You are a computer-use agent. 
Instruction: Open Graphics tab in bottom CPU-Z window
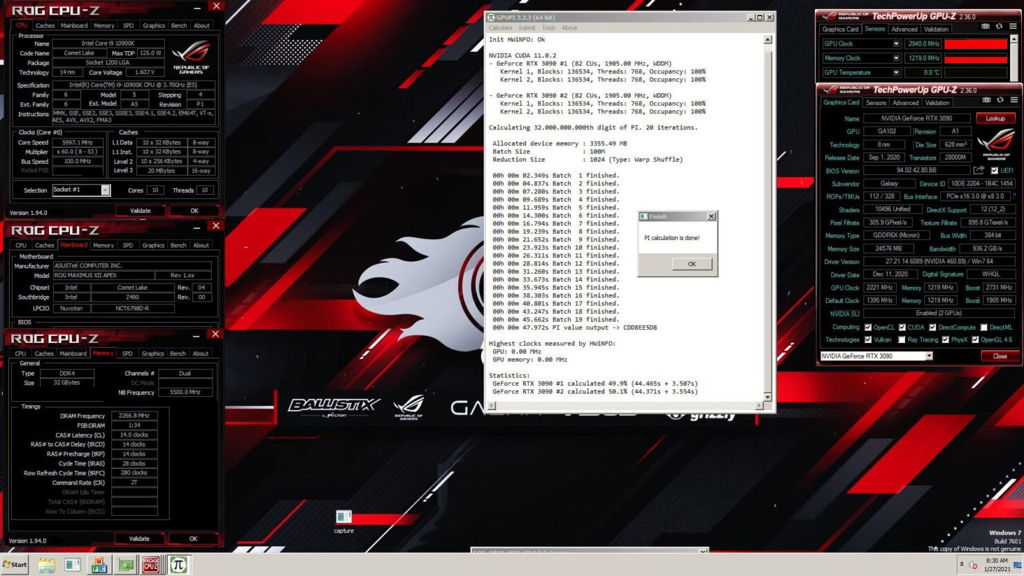152,354
